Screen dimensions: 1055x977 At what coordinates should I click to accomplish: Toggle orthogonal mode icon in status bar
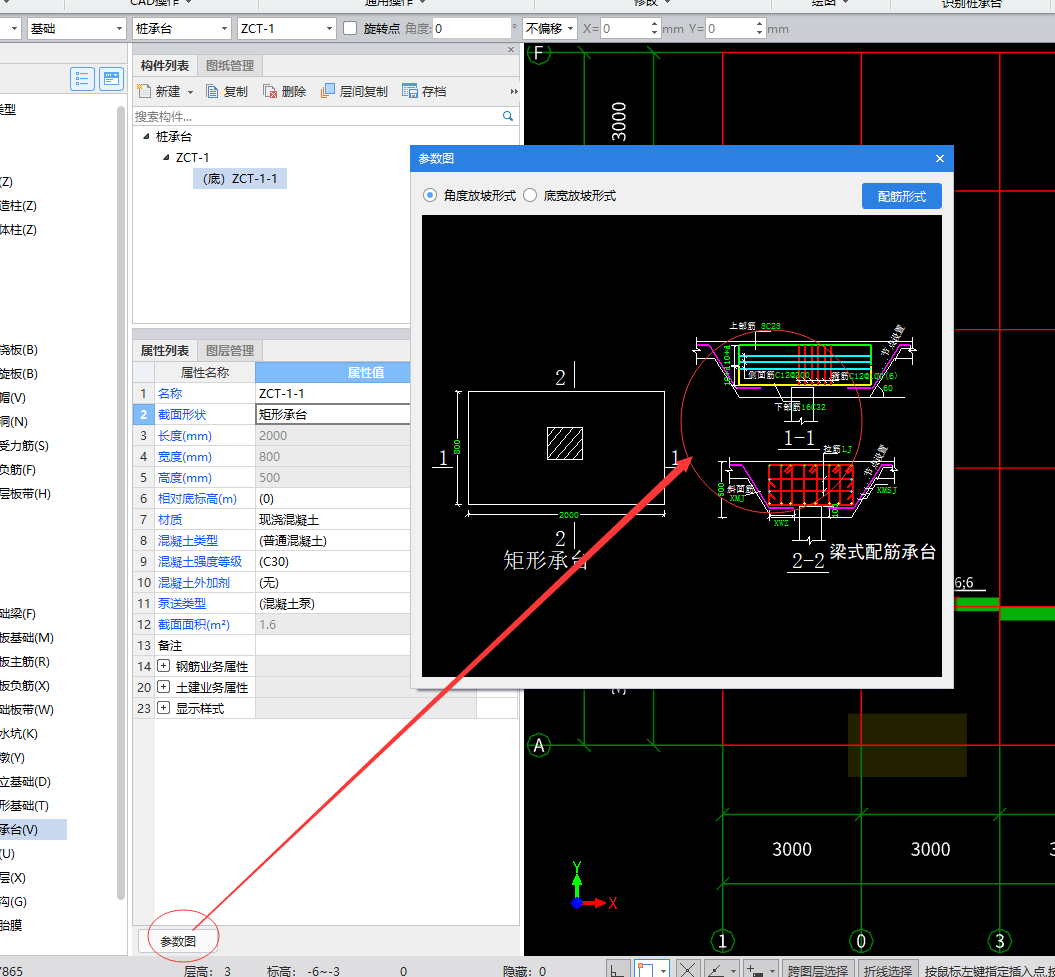click(x=616, y=970)
